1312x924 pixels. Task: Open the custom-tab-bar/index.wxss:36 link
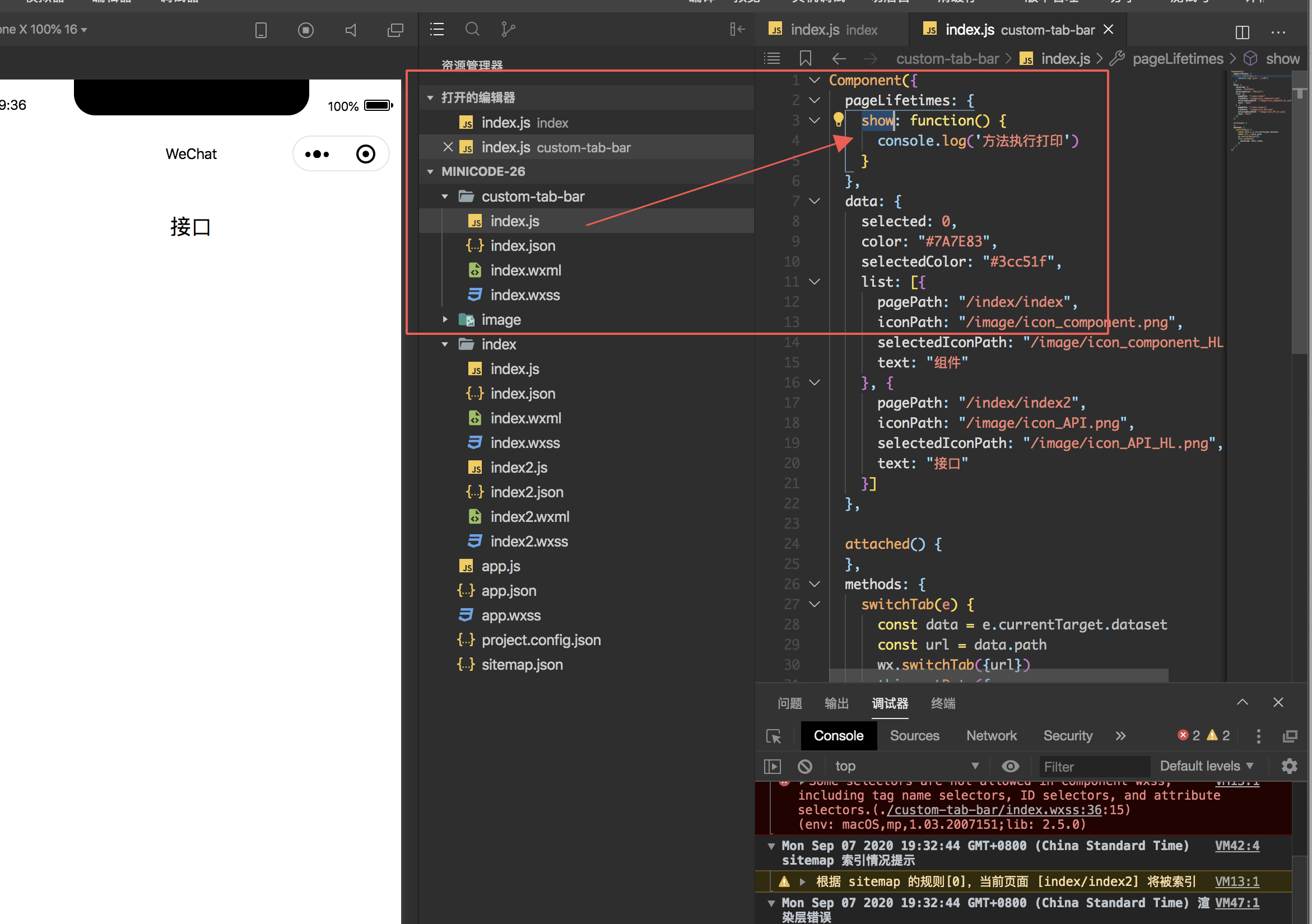994,810
